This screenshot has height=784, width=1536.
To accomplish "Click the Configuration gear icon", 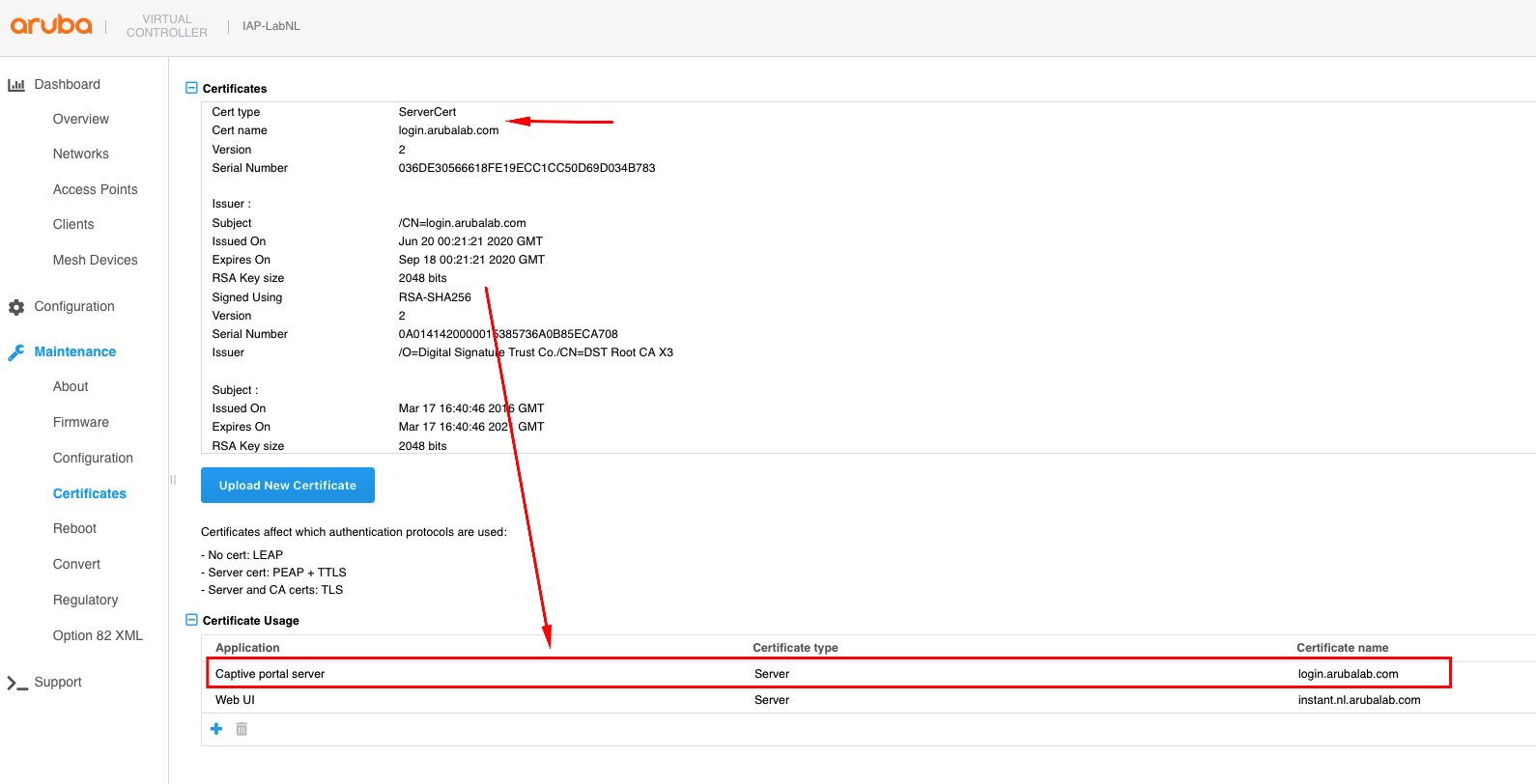I will click(16, 307).
